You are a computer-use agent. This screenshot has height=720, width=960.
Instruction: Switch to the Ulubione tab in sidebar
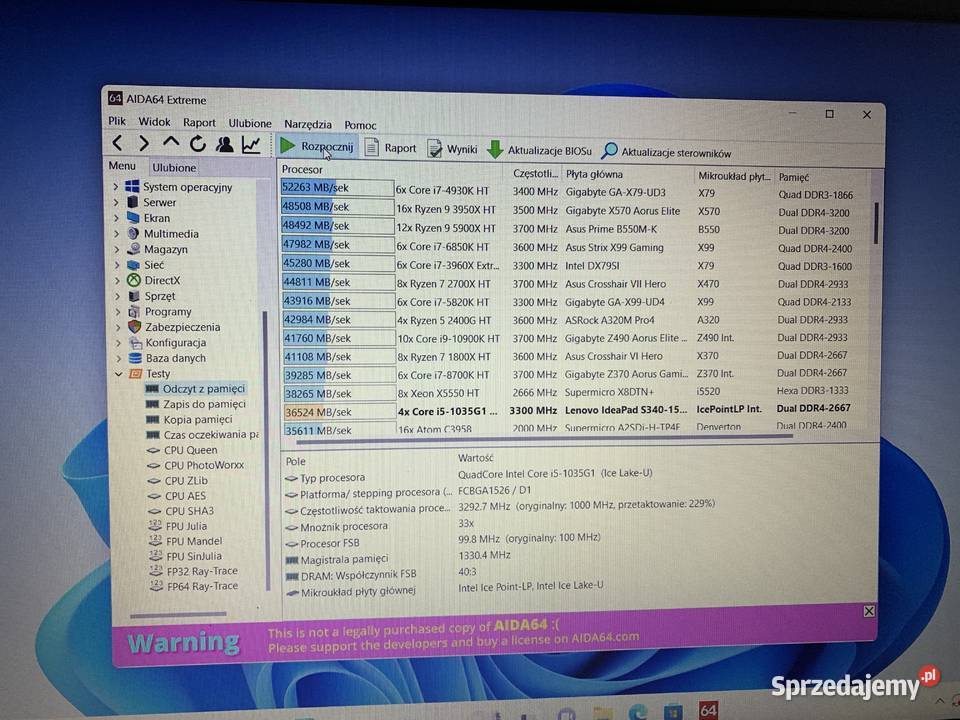pos(174,167)
